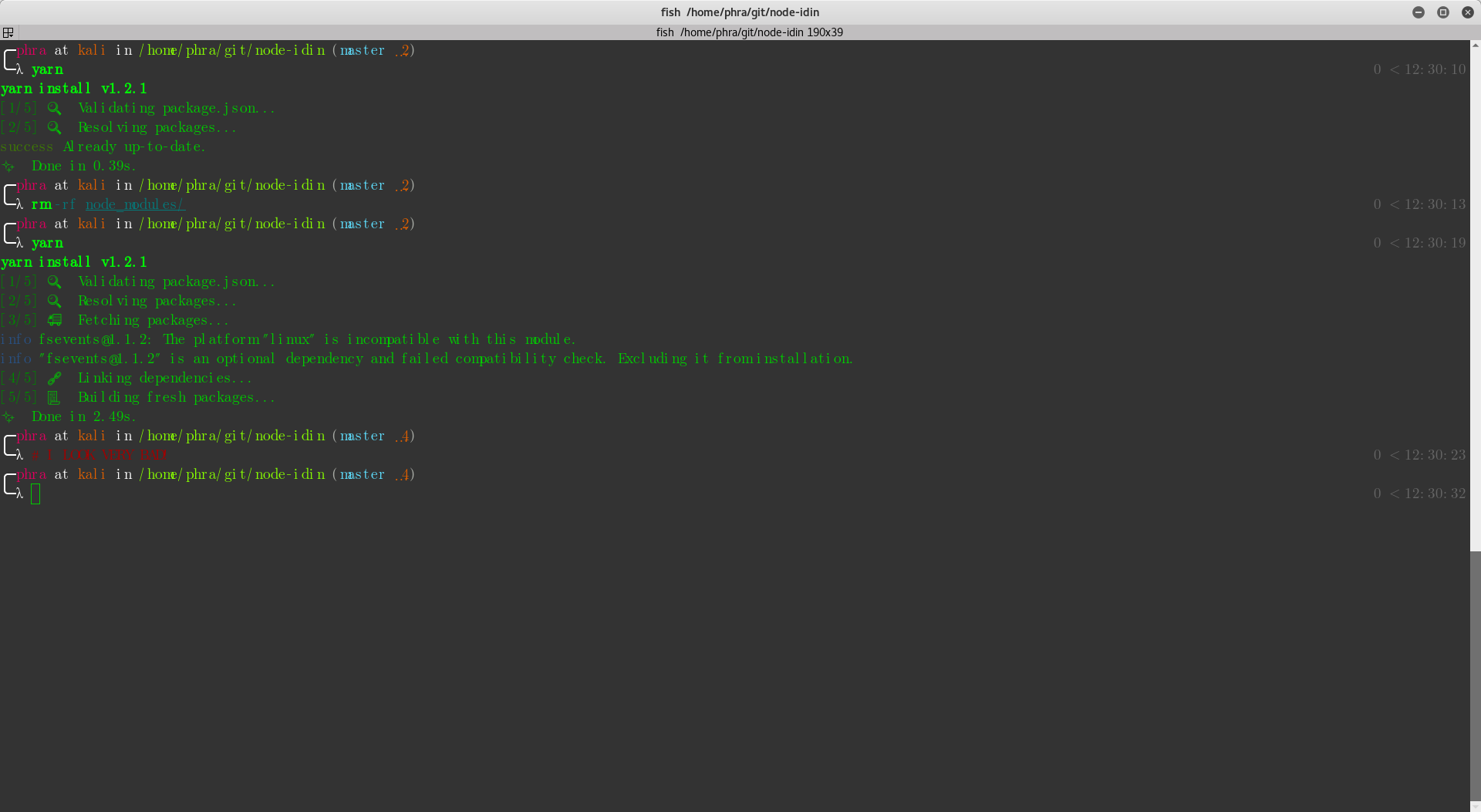Click 'fsevents@1.1.2:' on the first info line
The width and height of the screenshot is (1481, 812).
(x=96, y=339)
